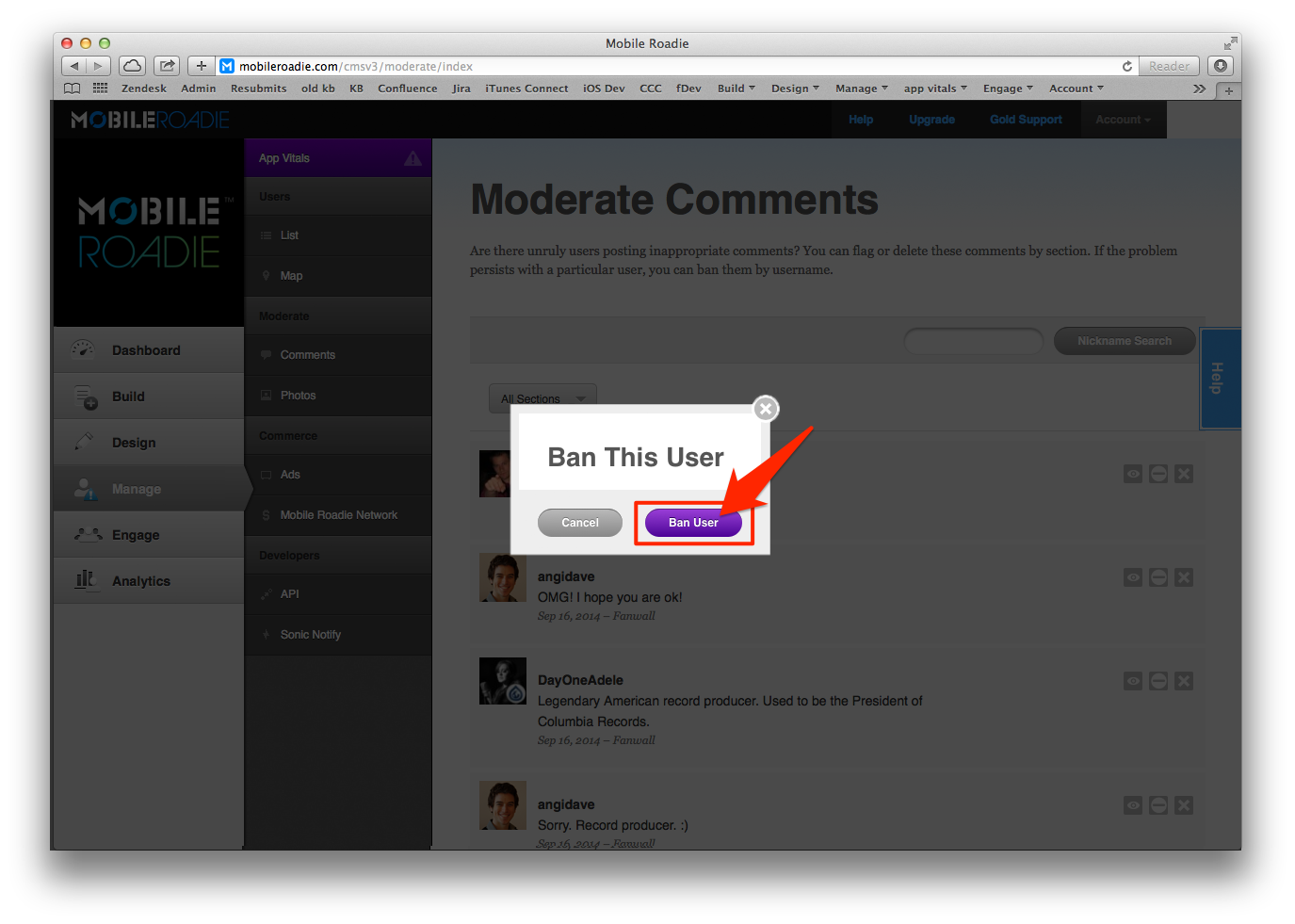Open the Analytics bar chart icon

86,579
